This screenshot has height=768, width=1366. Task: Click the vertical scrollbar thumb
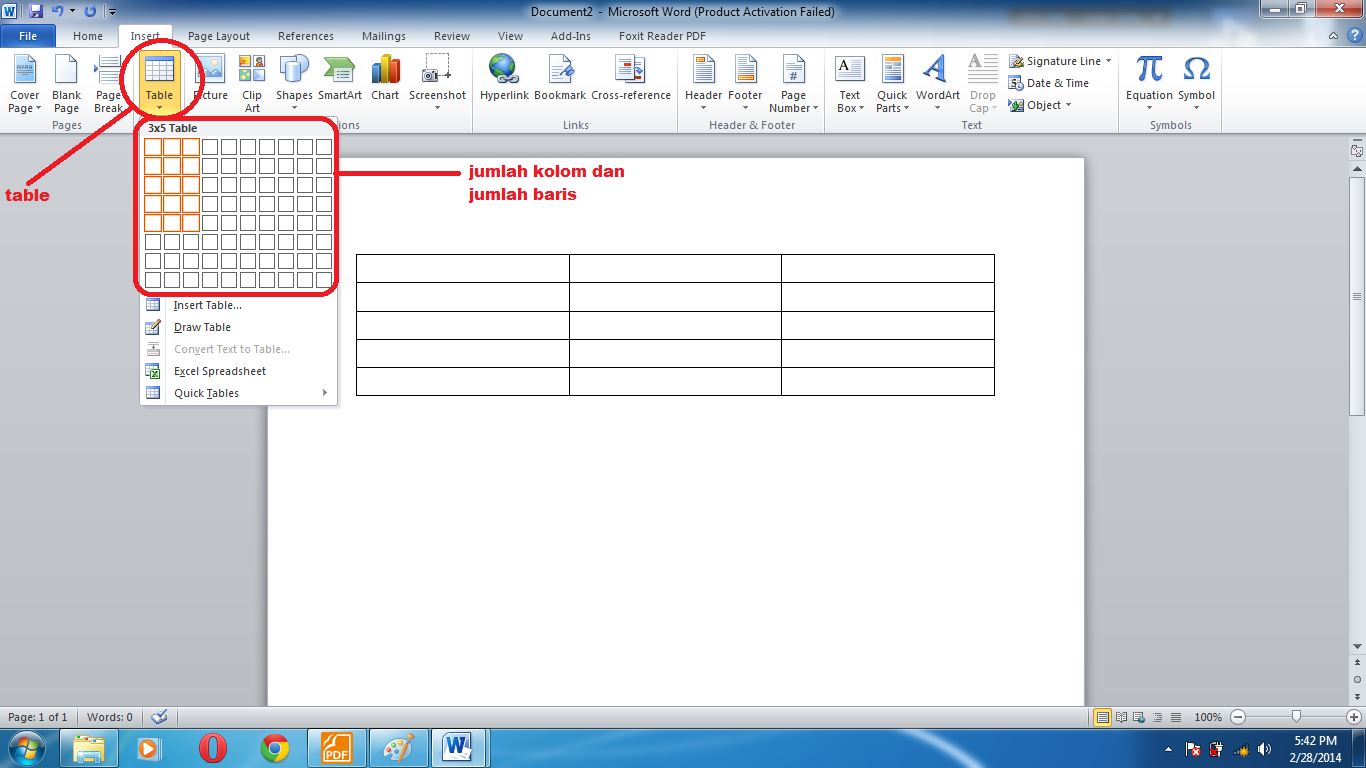pos(1357,297)
